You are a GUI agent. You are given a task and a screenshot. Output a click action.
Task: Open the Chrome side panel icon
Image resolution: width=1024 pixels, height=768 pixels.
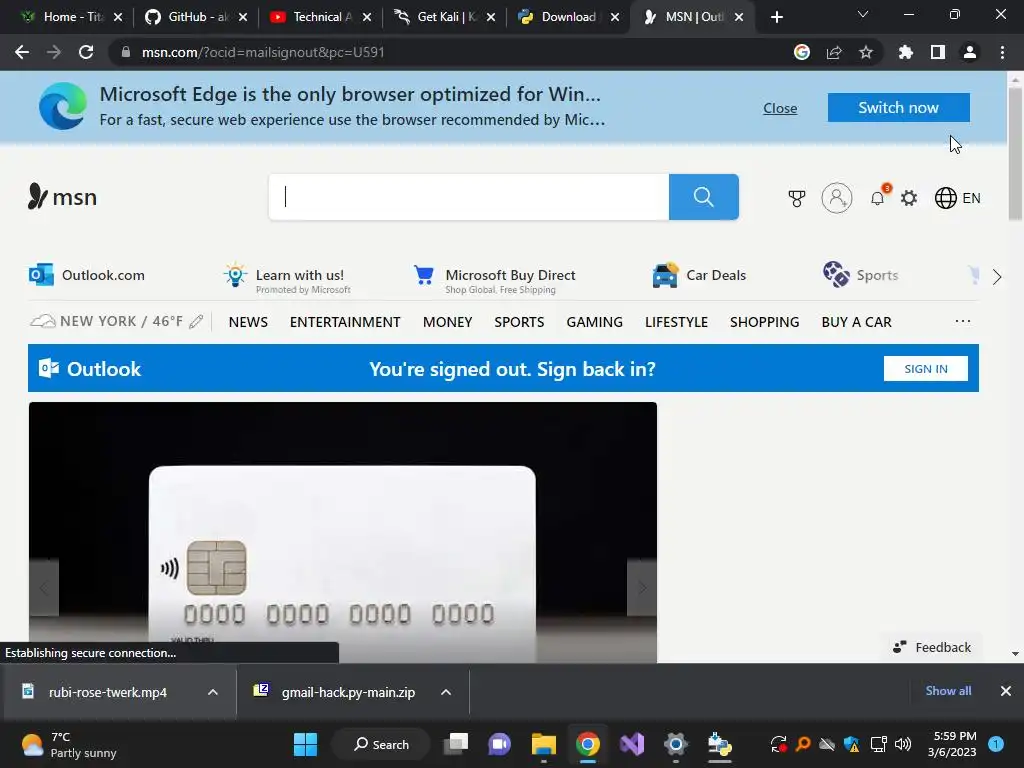(938, 52)
